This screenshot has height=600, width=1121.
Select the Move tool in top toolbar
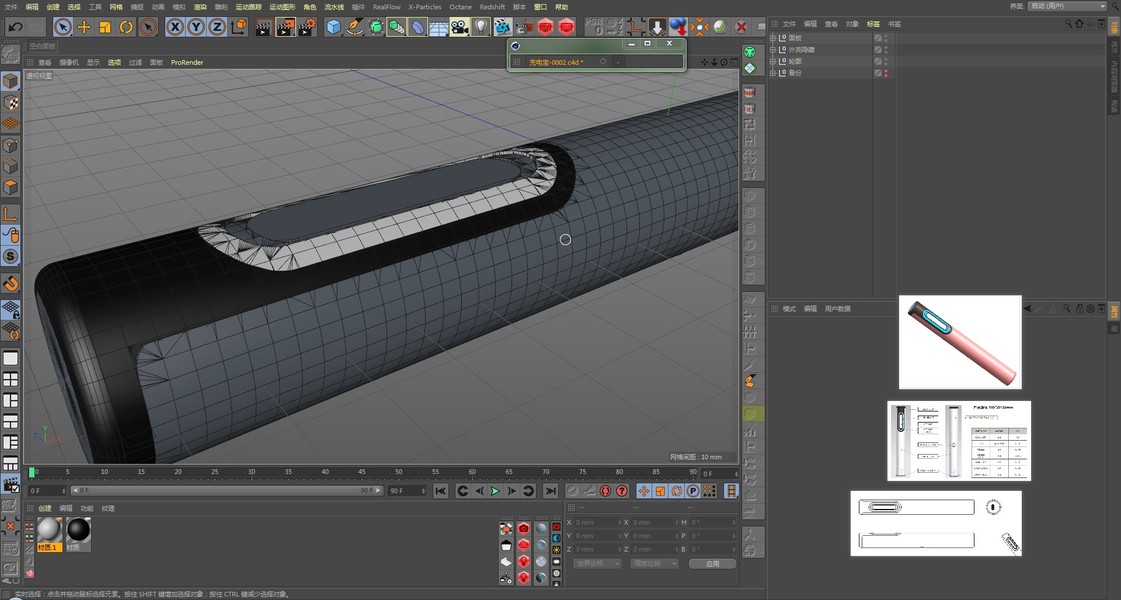(84, 27)
